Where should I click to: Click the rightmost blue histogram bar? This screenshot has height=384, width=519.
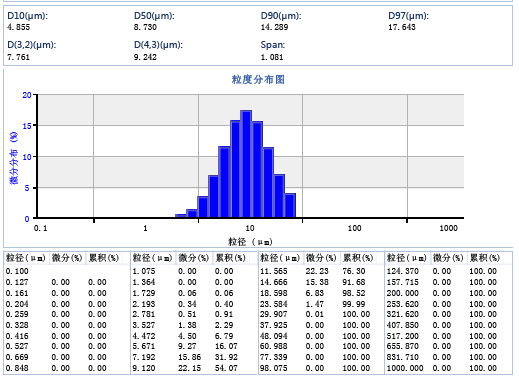coord(290,205)
